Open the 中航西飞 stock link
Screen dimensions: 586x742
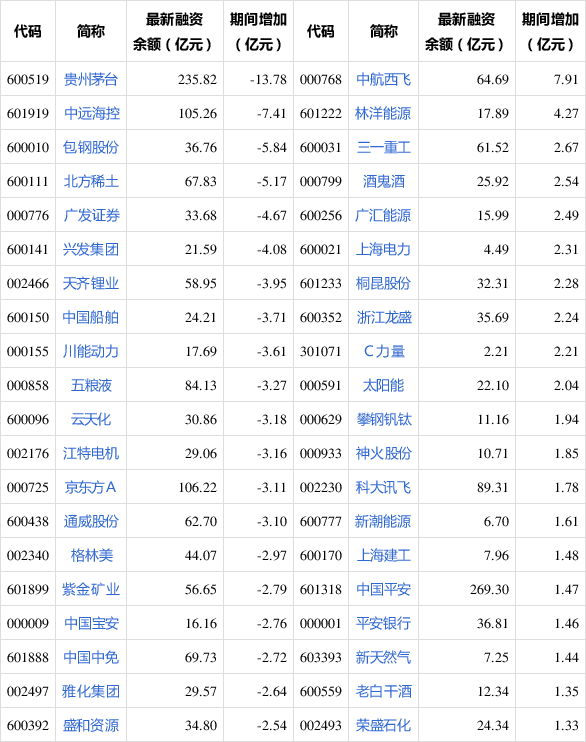383,79
